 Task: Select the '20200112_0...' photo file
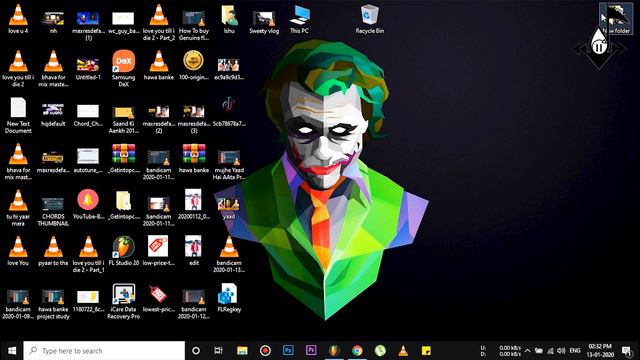(193, 200)
